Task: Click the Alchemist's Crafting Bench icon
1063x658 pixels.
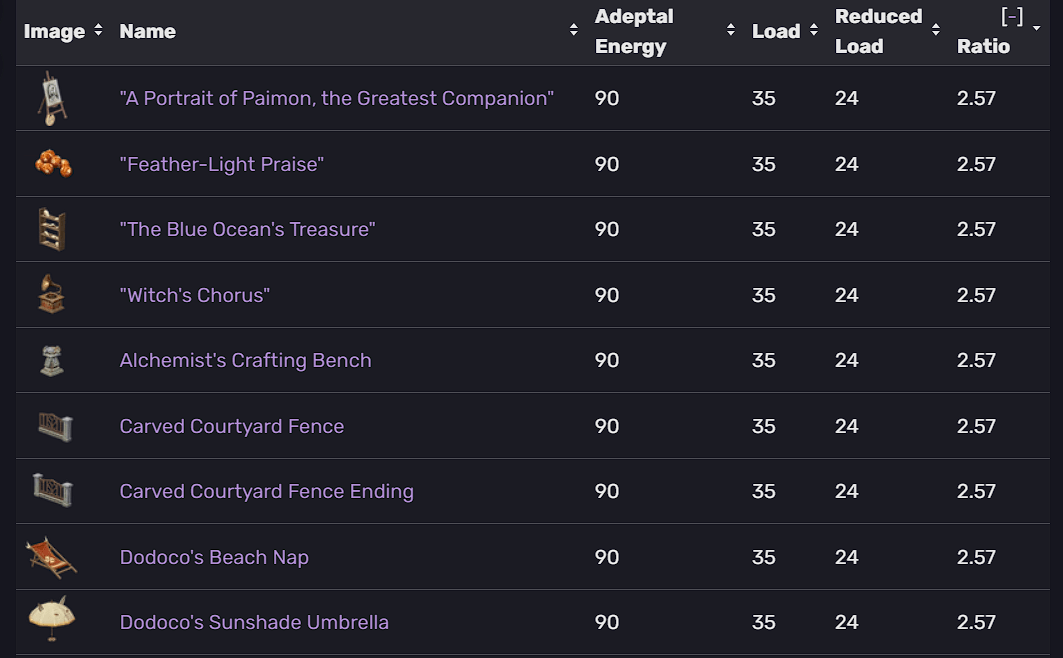Action: point(51,360)
